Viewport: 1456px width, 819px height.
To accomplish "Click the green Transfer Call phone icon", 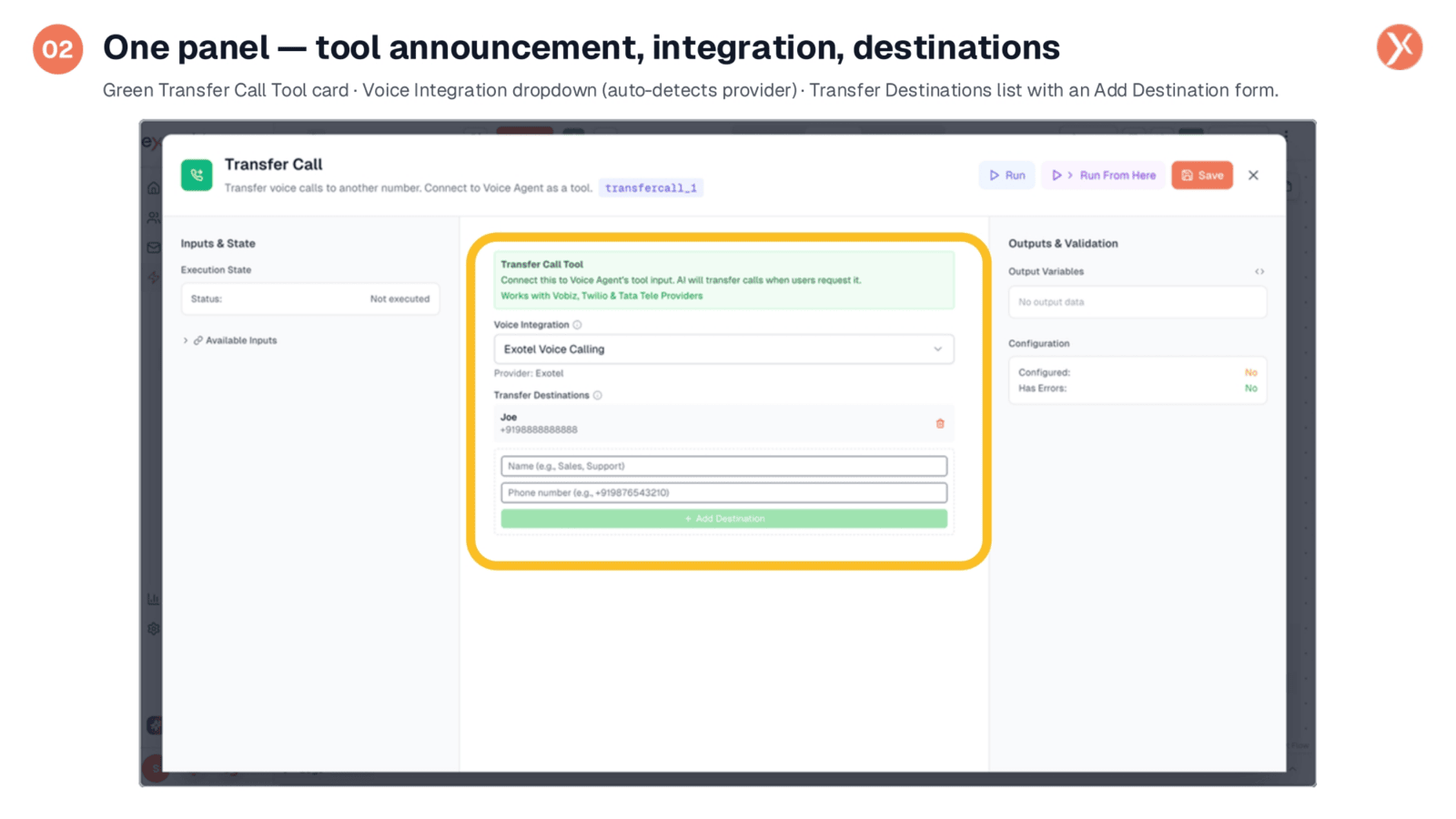I will point(197,175).
